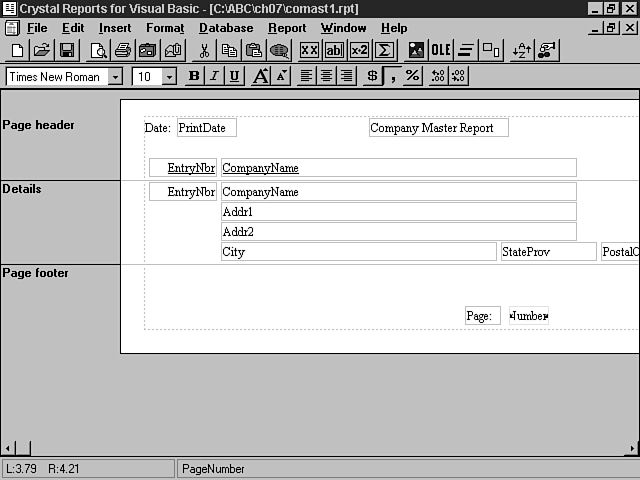Image resolution: width=640 pixels, height=480 pixels.
Task: Expand the font size dropdown
Action: (169, 77)
